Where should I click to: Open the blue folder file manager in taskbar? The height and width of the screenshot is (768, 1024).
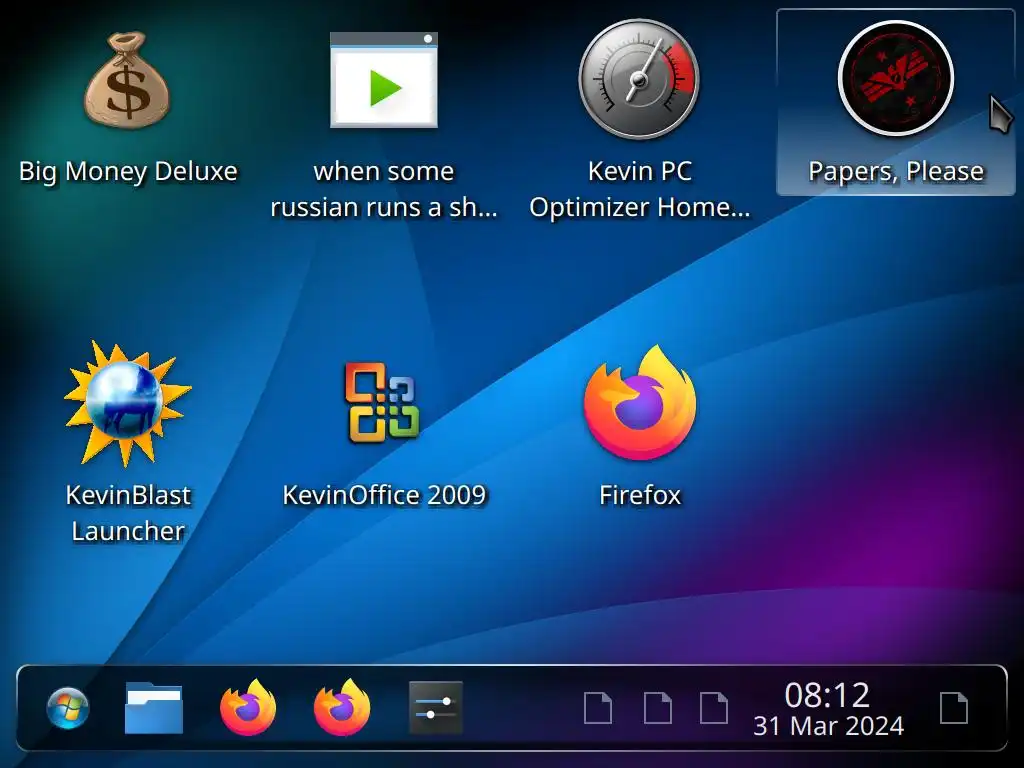[153, 708]
